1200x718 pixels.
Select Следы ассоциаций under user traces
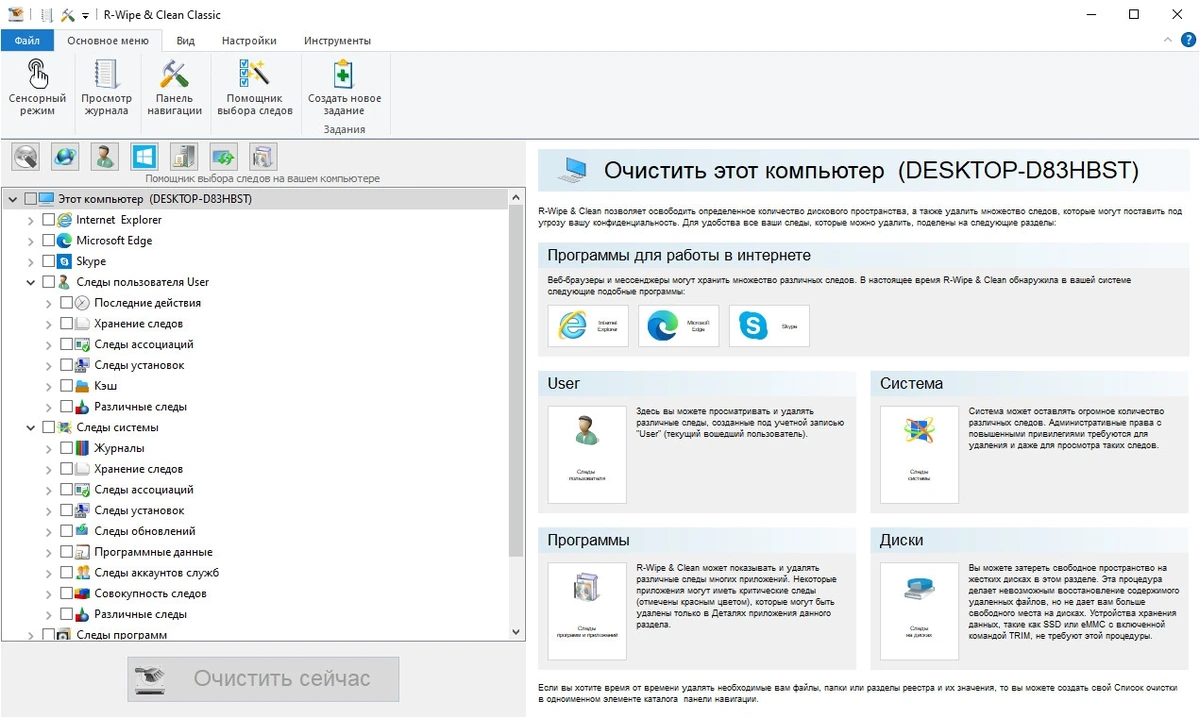click(x=144, y=344)
